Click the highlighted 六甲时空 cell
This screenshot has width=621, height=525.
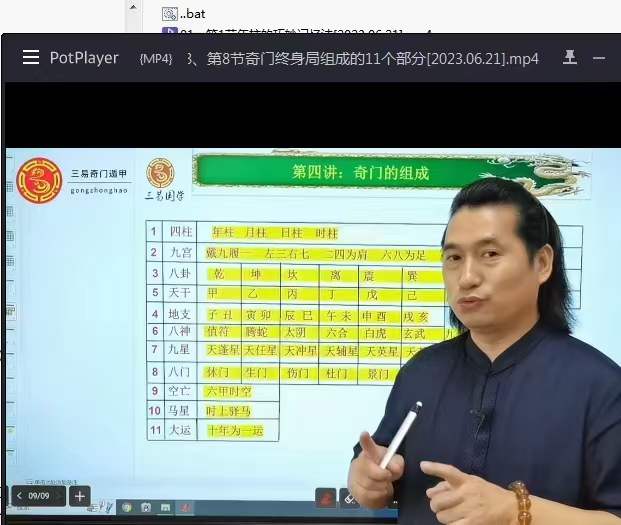tap(229, 390)
